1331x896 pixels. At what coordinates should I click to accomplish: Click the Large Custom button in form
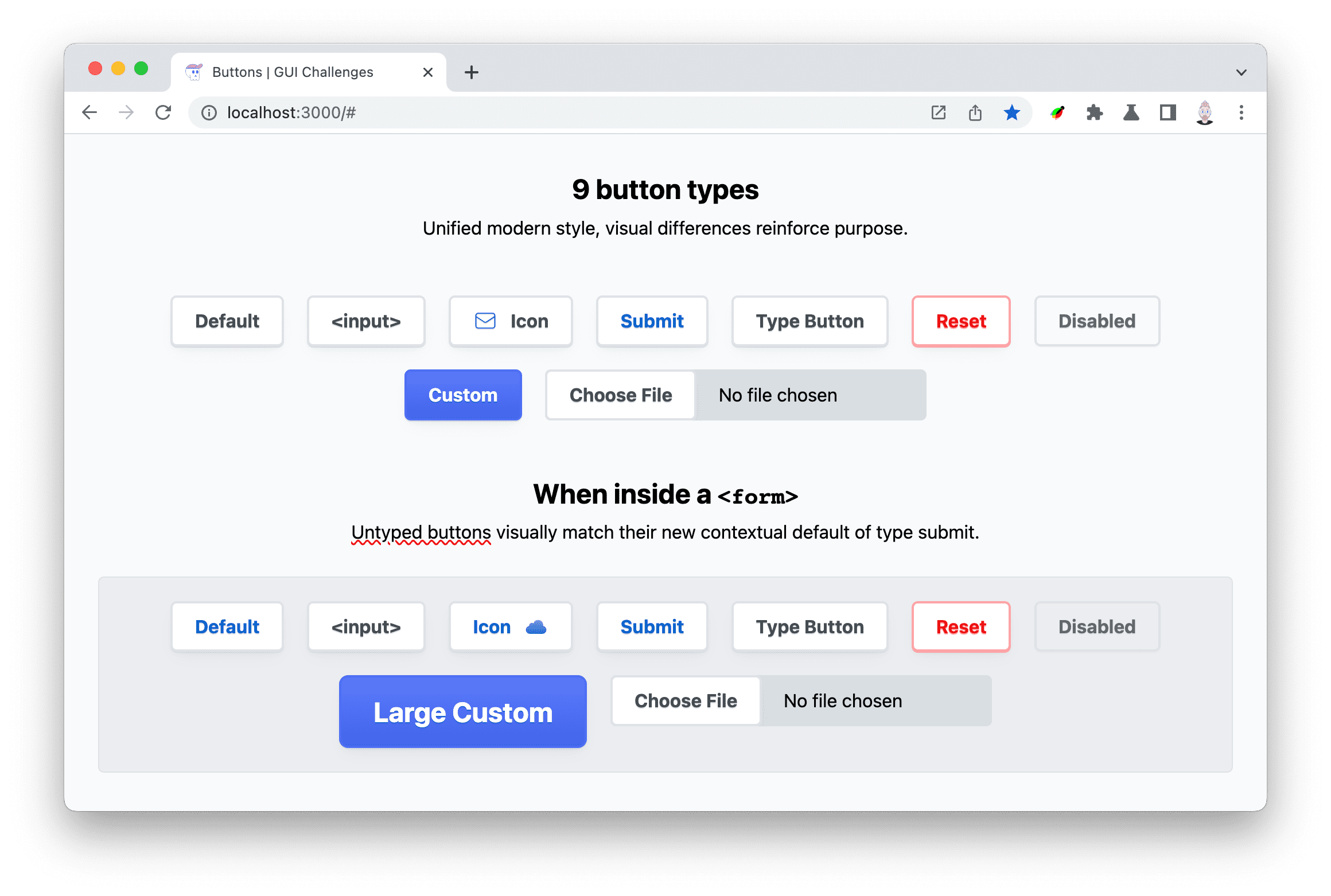(463, 713)
